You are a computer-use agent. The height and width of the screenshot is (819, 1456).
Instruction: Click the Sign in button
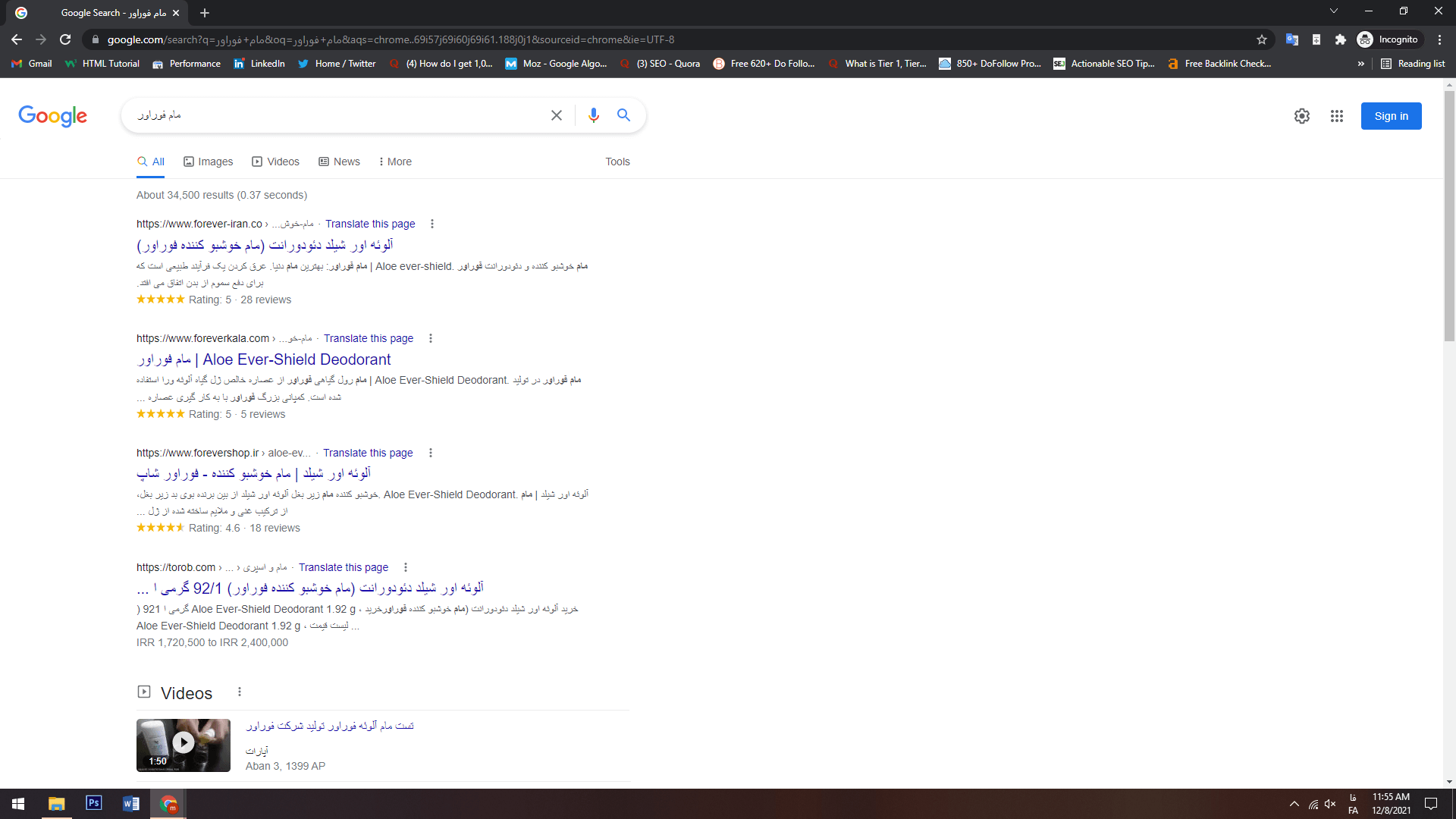[x=1391, y=116]
